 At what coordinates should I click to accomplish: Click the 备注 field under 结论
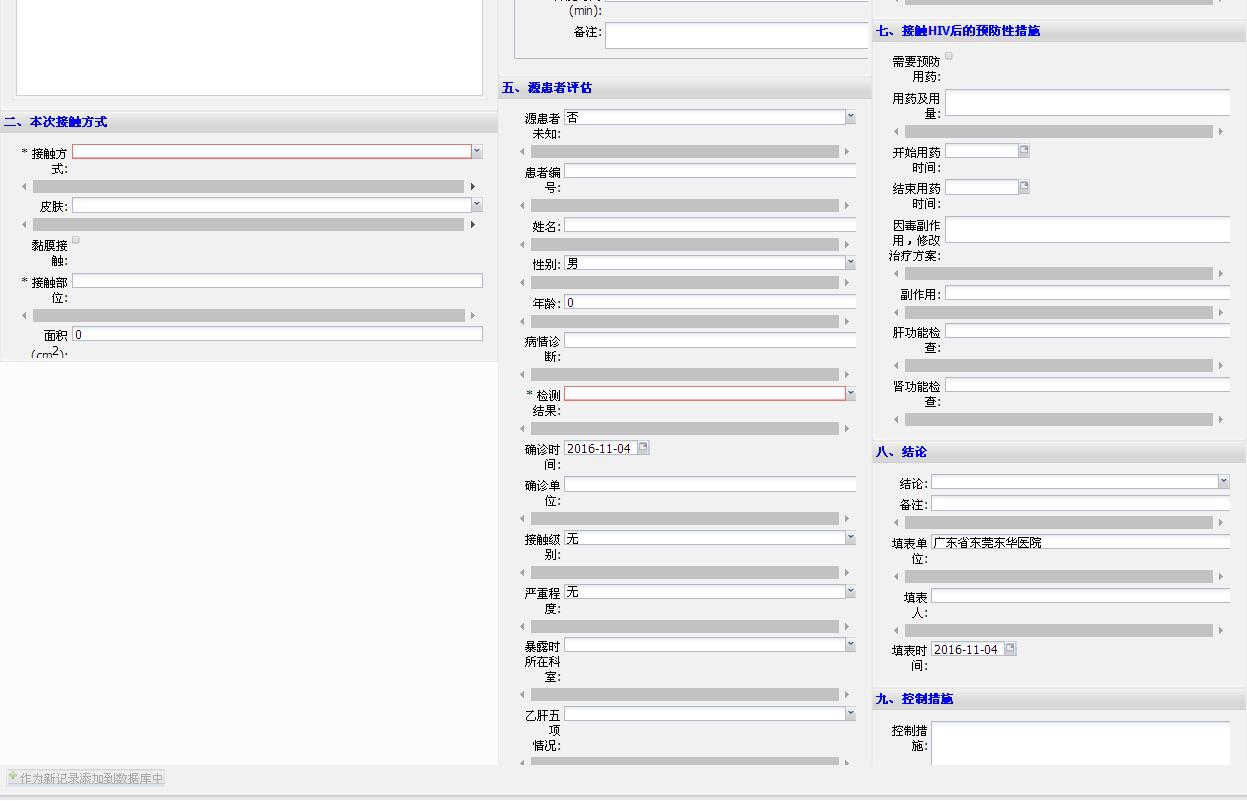pos(1080,504)
